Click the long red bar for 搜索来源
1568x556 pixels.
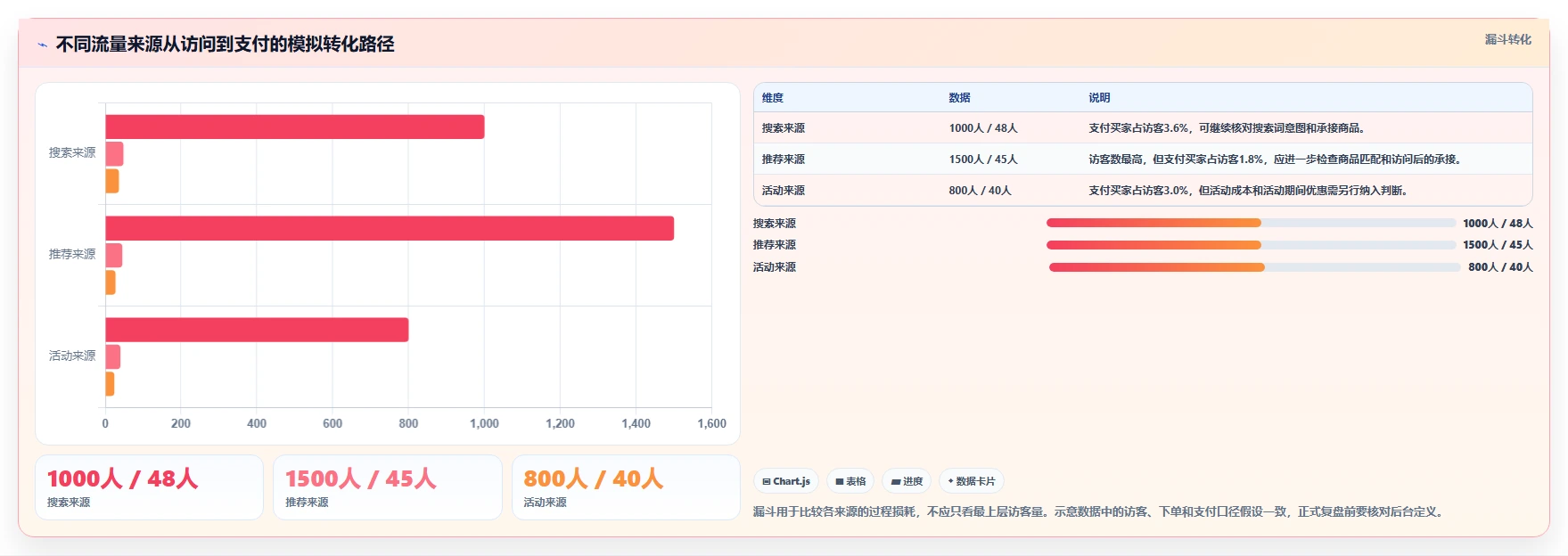coord(295,127)
